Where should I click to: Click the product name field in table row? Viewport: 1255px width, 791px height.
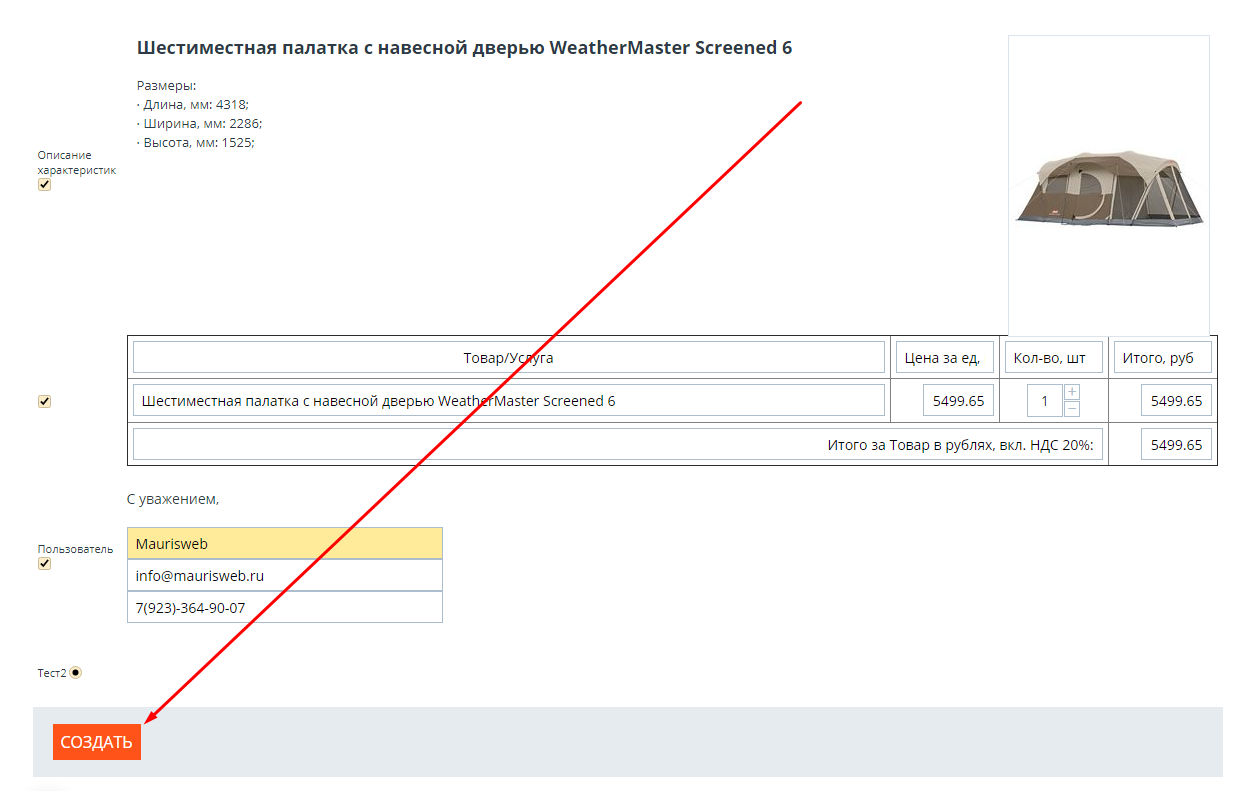509,401
